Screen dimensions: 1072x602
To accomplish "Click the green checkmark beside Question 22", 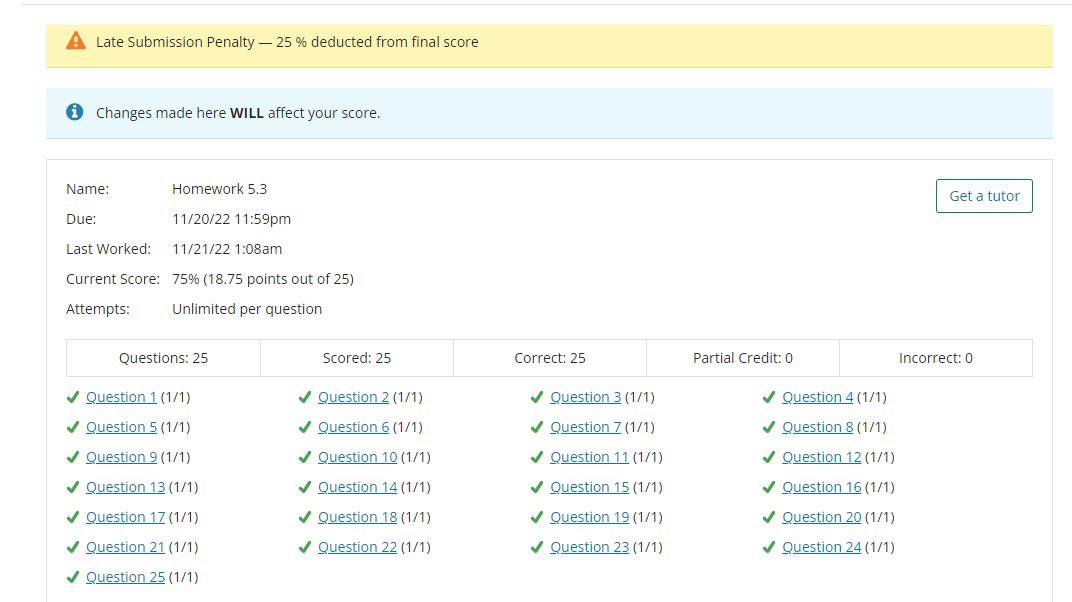I will (x=305, y=547).
